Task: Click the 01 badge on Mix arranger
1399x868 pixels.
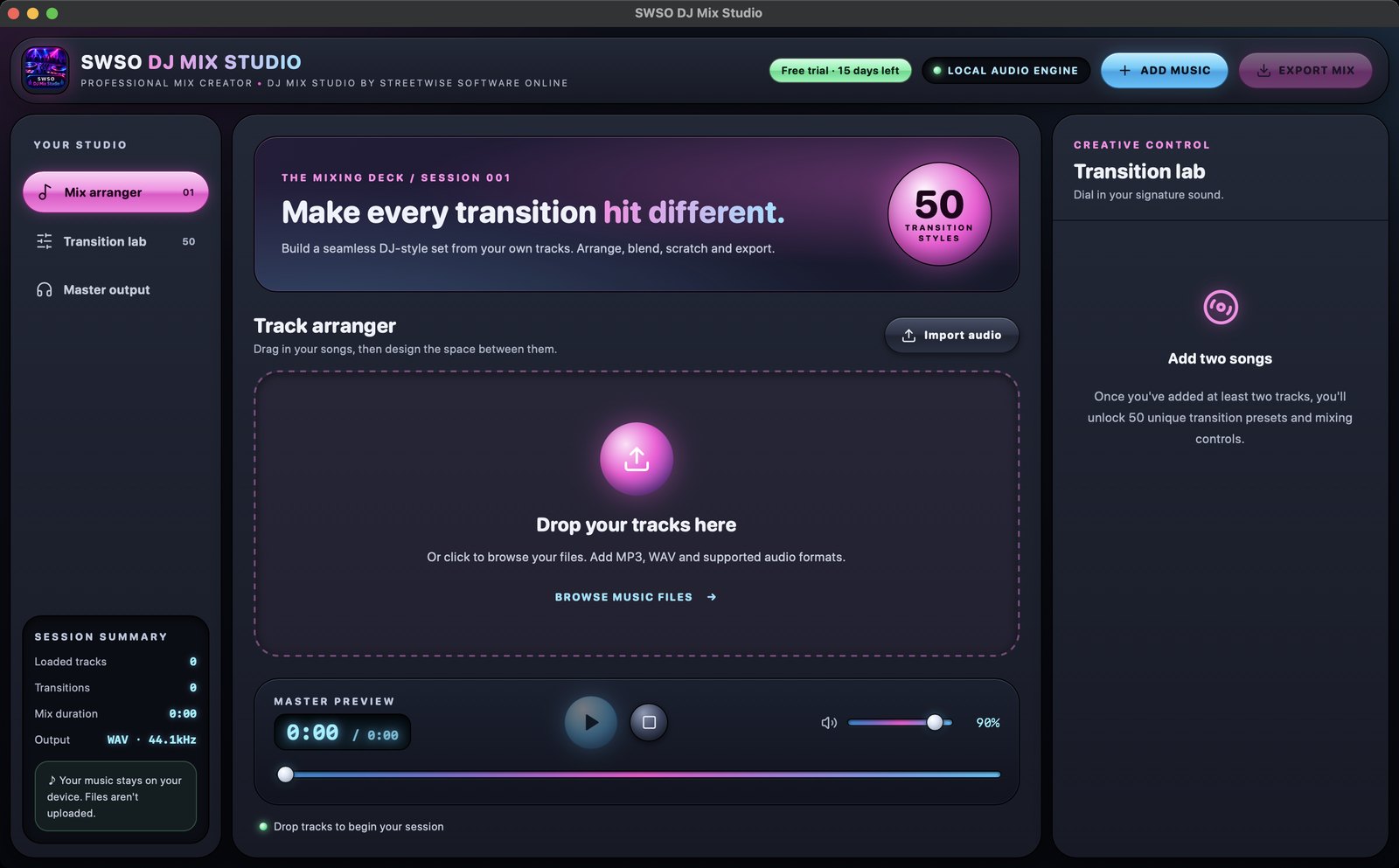Action: tap(189, 192)
